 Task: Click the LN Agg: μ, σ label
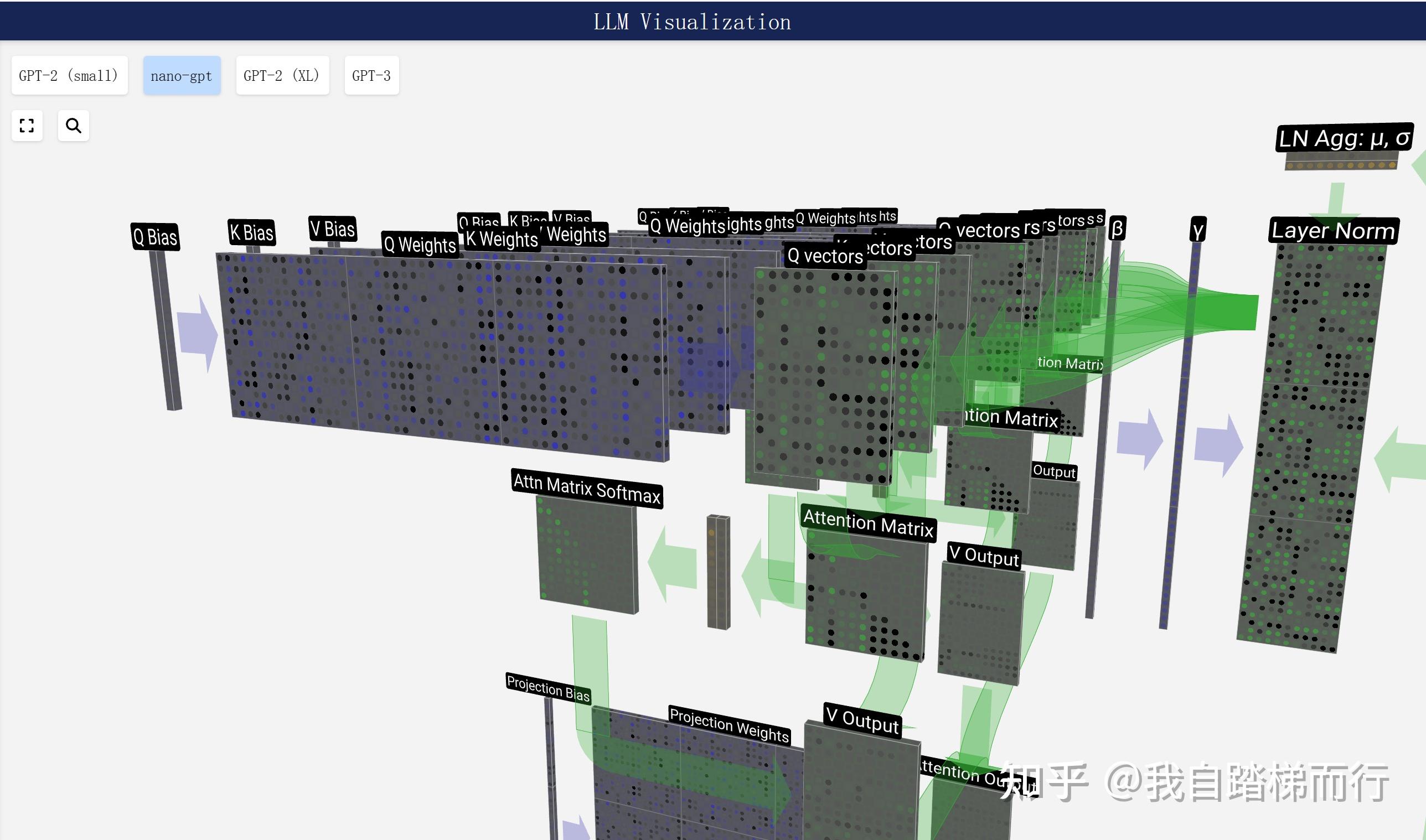pos(1345,138)
